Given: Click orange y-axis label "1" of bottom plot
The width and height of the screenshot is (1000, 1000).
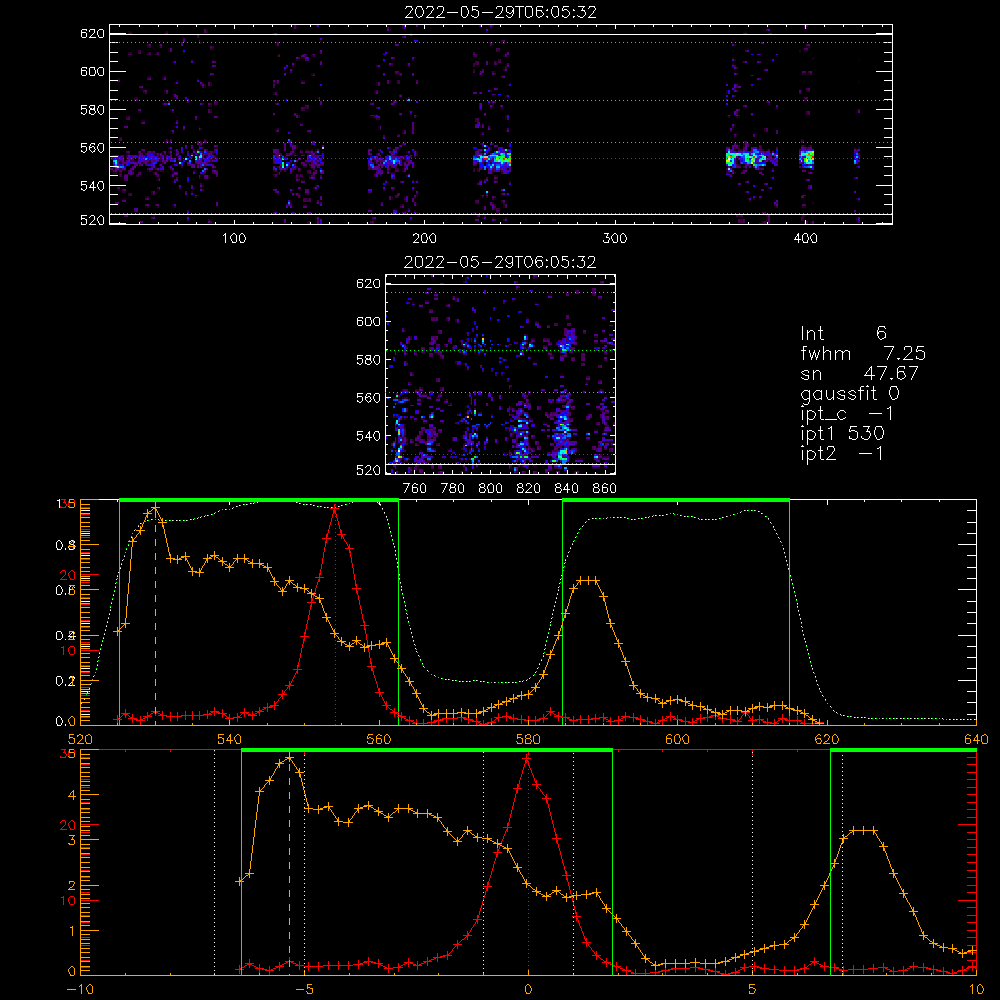Looking at the screenshot, I should [71, 930].
